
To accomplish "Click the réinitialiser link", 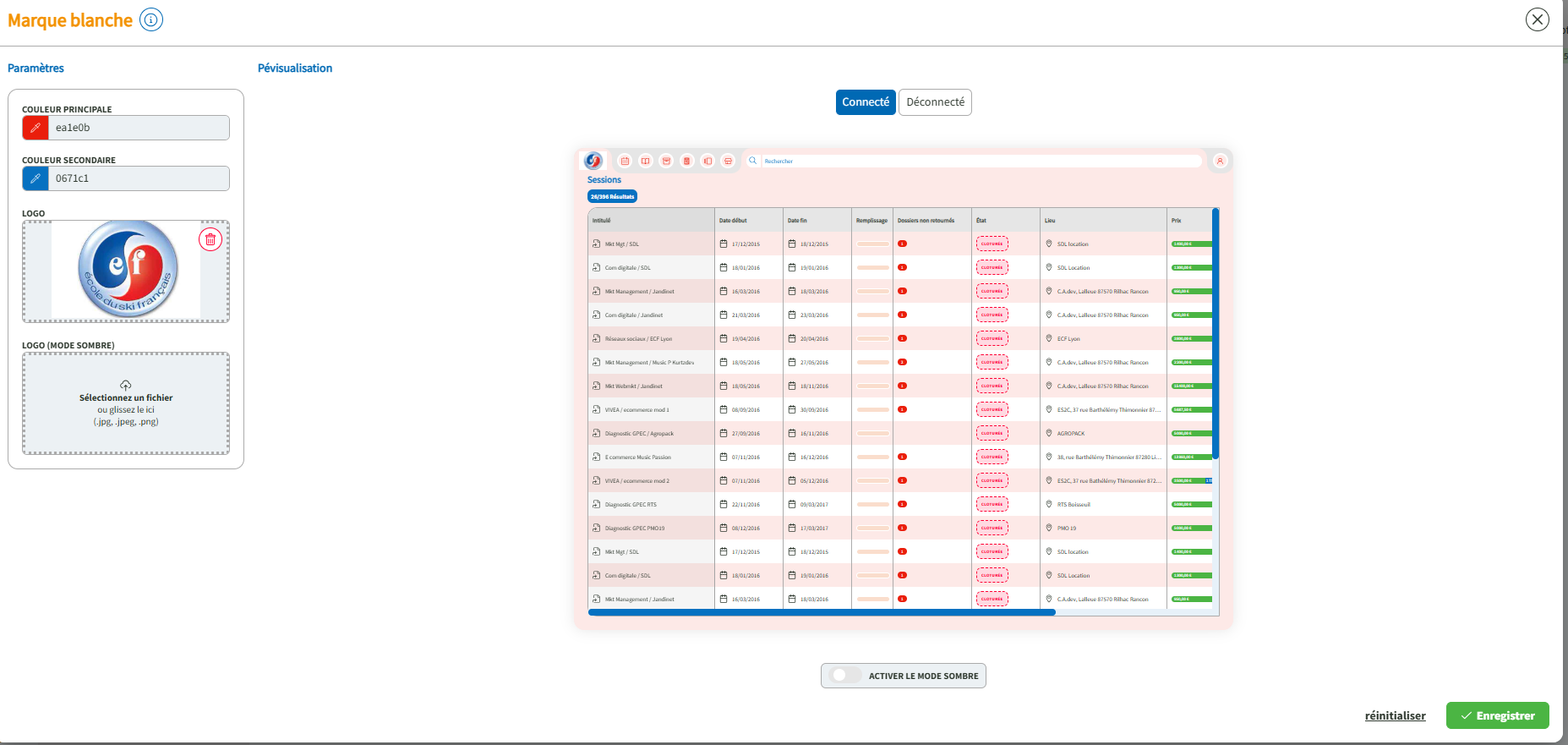I will [1395, 715].
